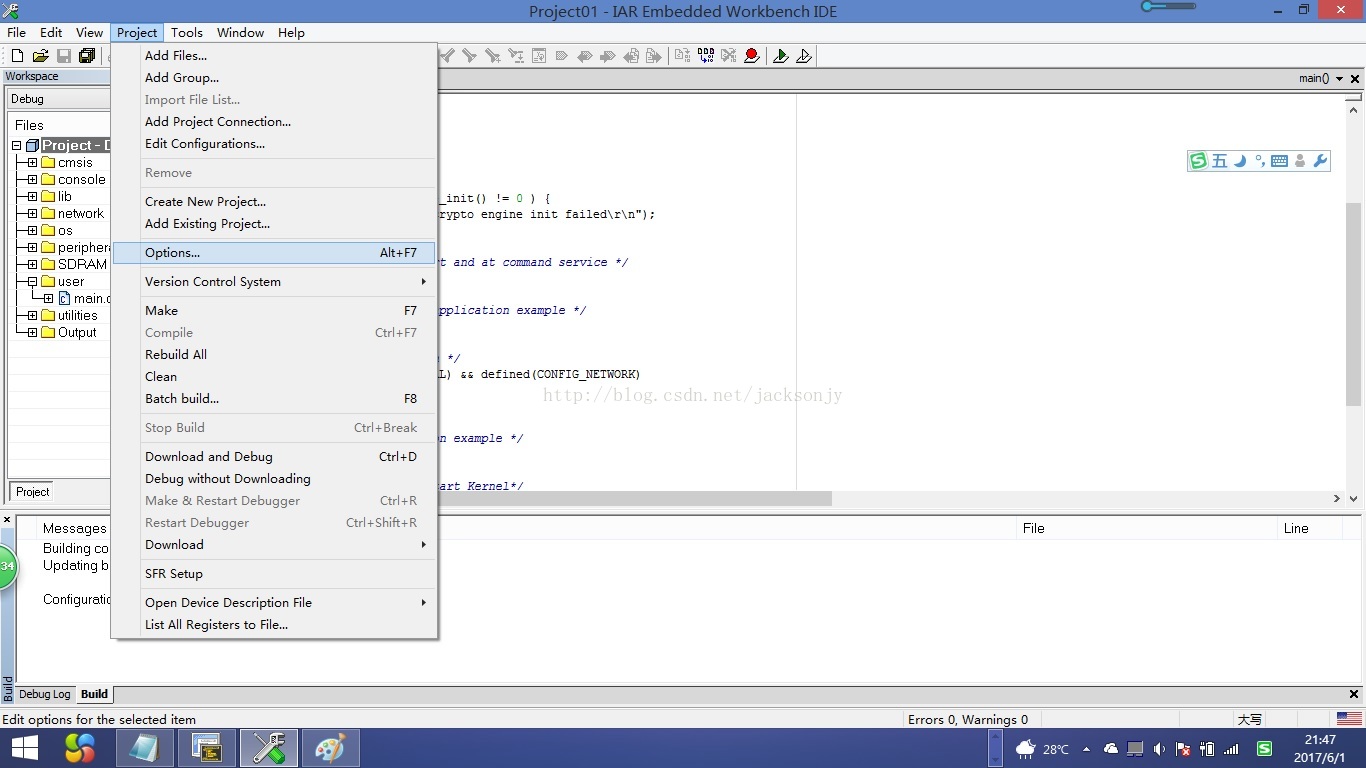Click the Windows Start button
Image resolution: width=1366 pixels, height=768 pixels.
[24, 748]
